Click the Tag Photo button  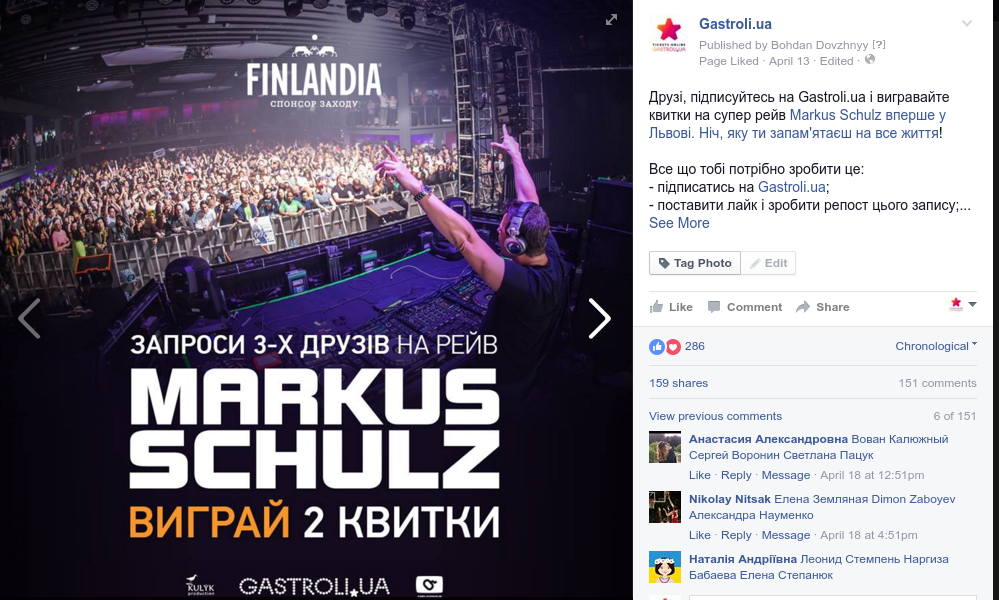694,263
